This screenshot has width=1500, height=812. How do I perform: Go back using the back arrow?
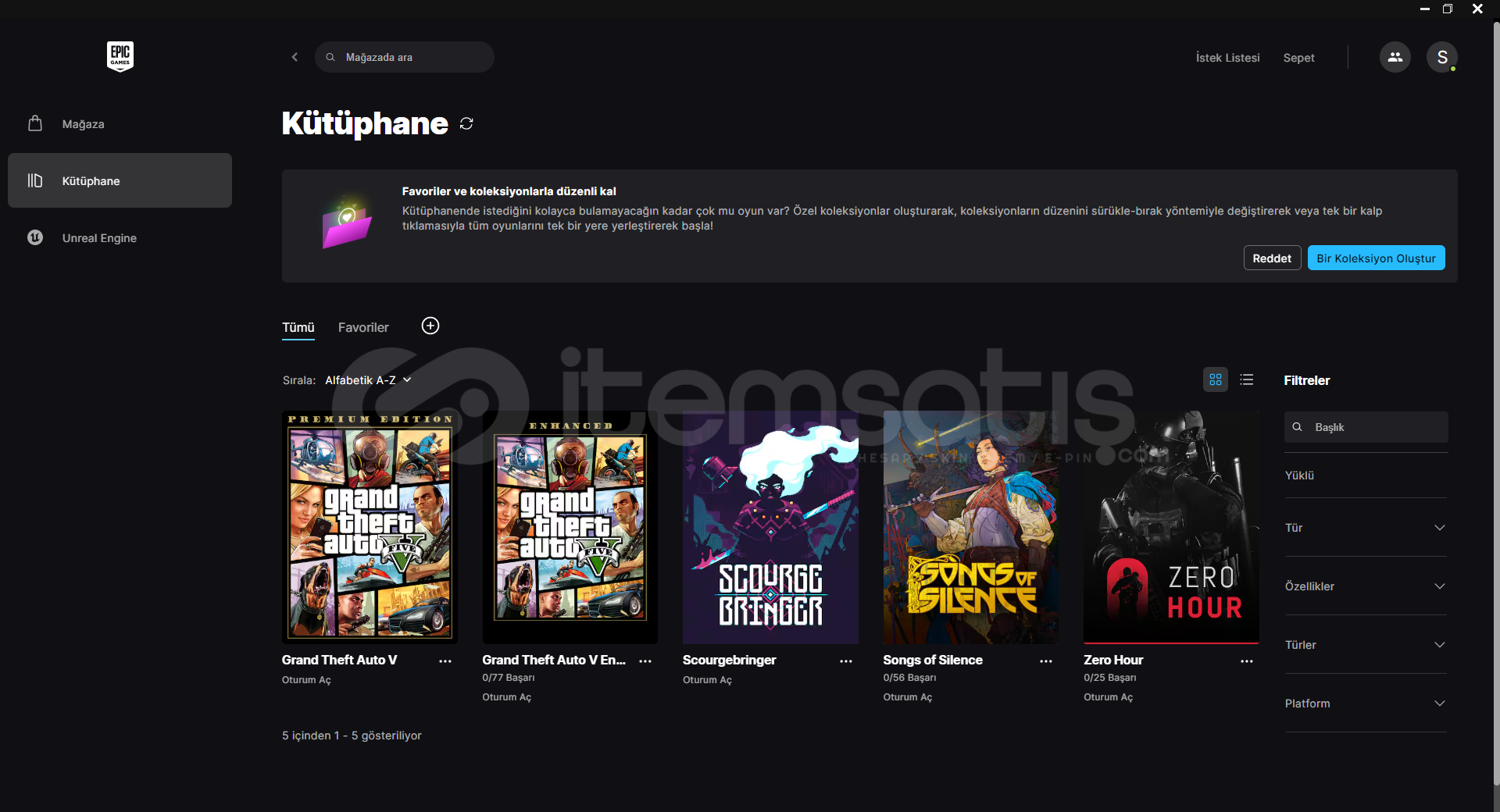click(295, 57)
